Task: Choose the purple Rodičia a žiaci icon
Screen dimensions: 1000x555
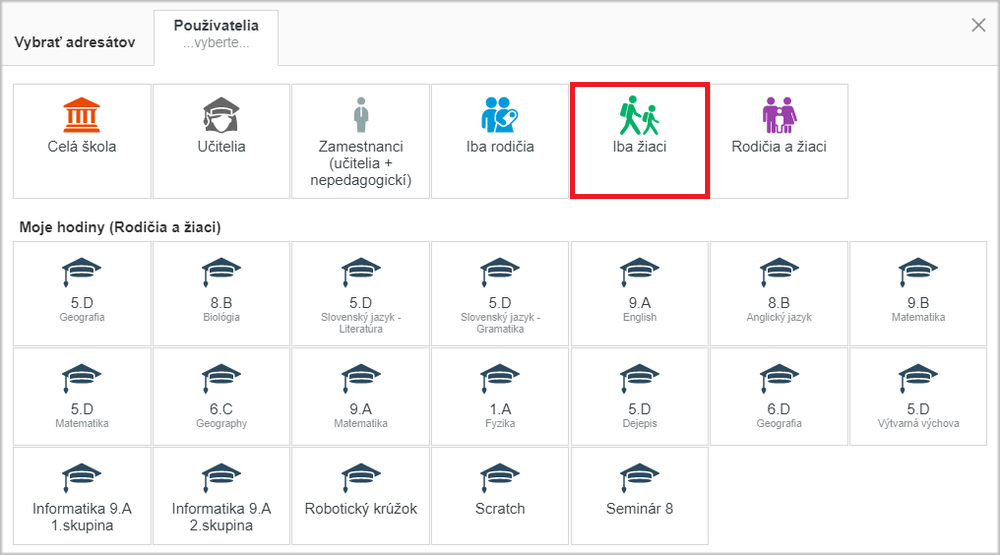Action: [779, 115]
